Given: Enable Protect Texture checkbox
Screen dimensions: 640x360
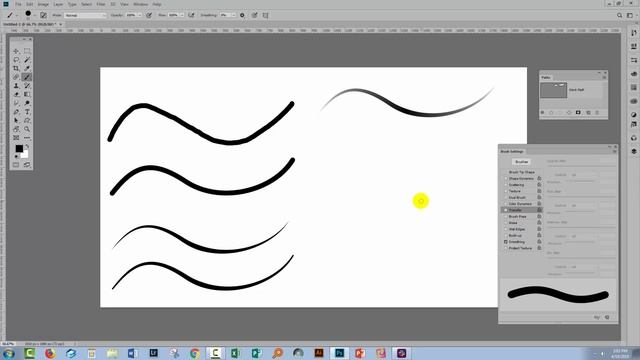Looking at the screenshot, I should click(506, 248).
